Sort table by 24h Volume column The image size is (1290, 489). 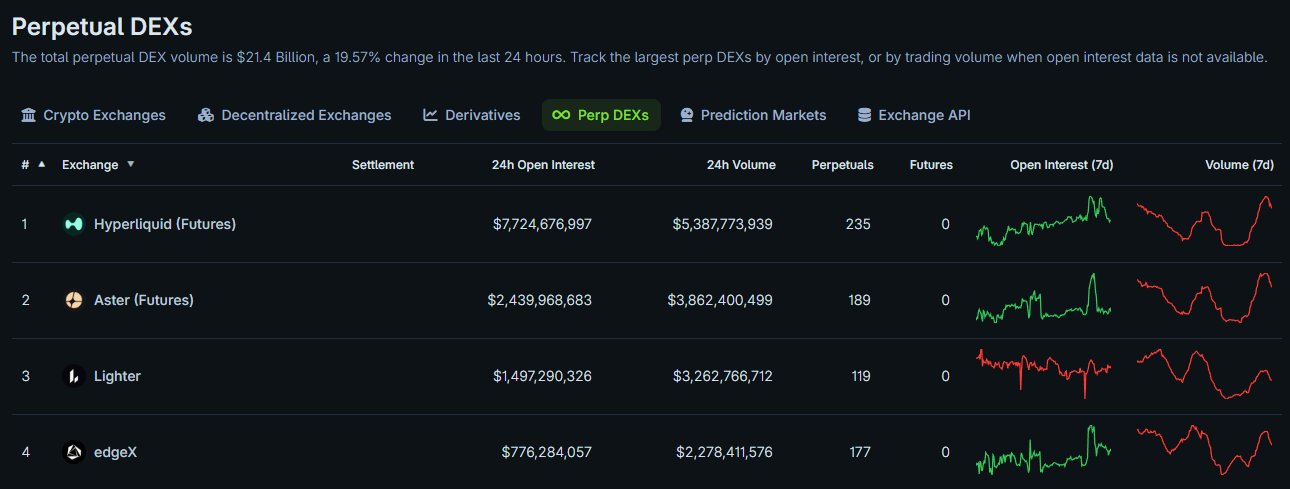(740, 165)
